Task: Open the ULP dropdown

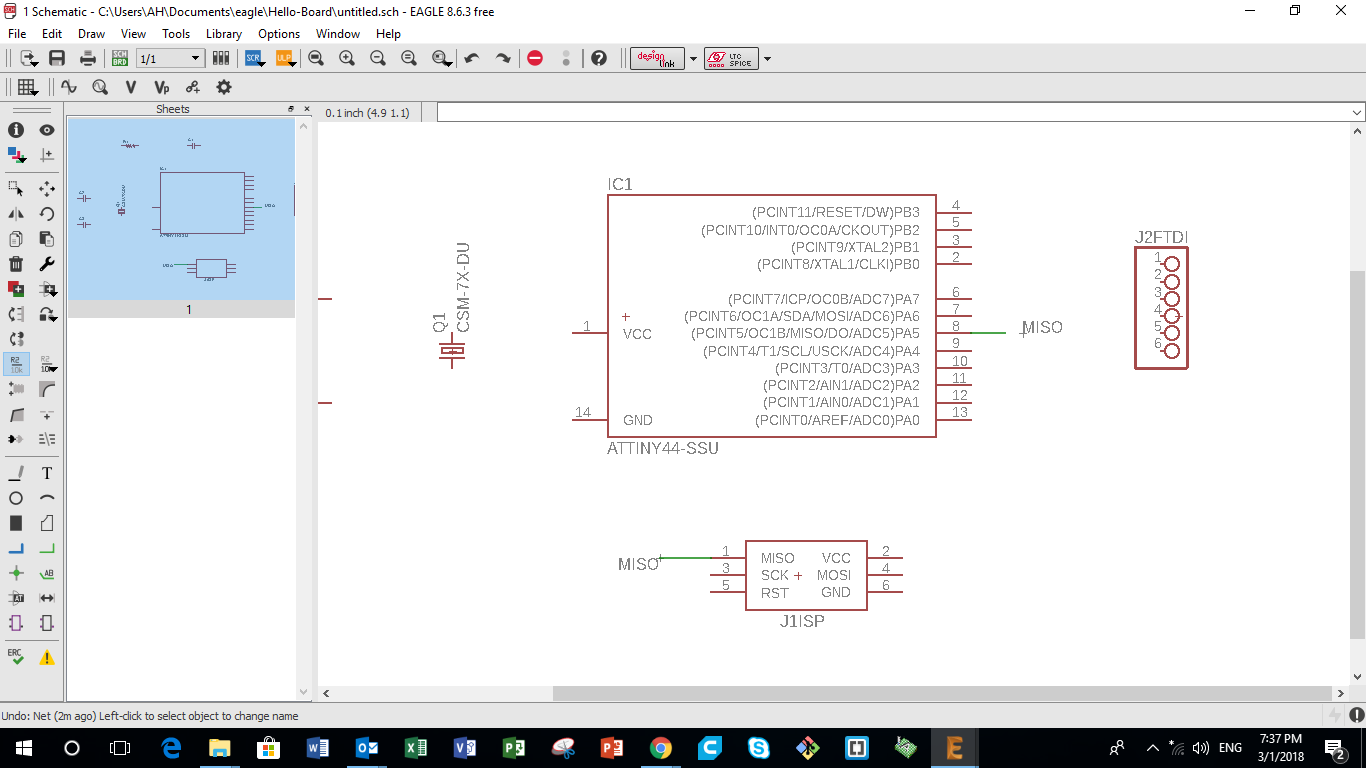Action: (x=284, y=58)
